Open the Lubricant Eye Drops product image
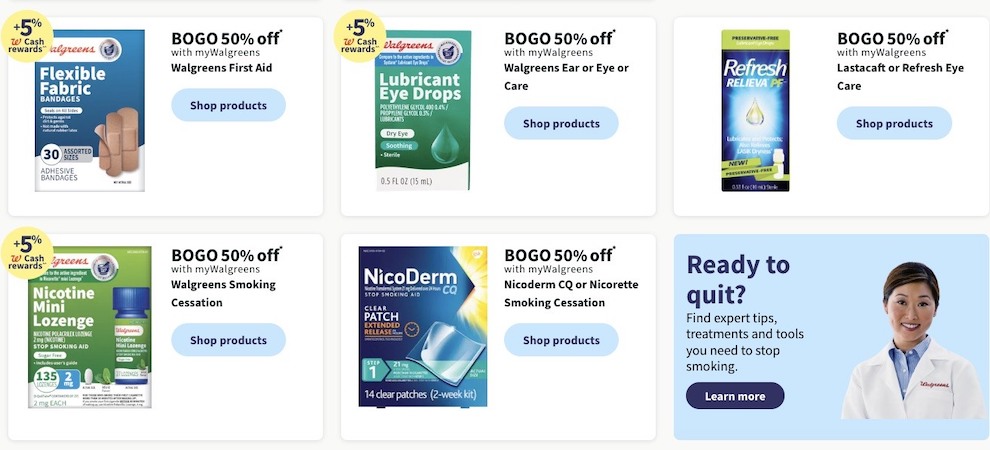The width and height of the screenshot is (990, 450). (423, 110)
